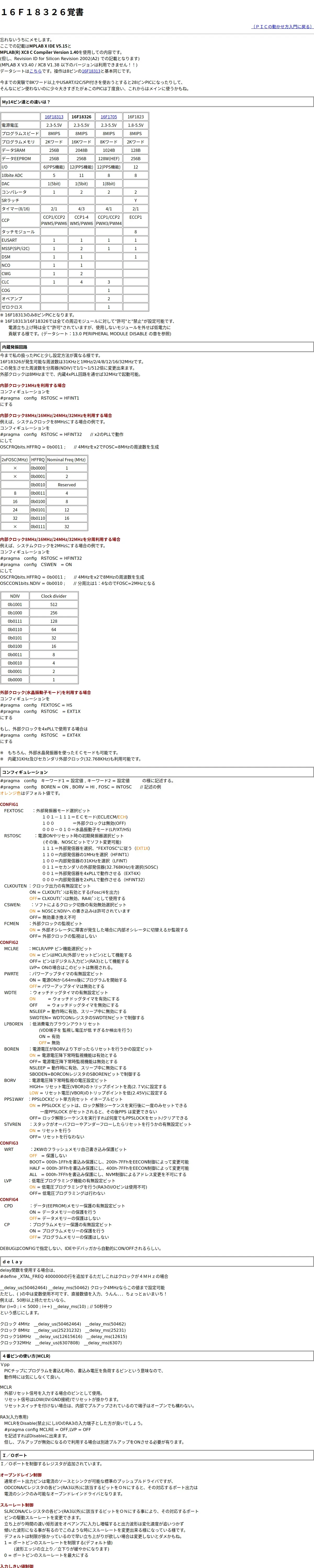This screenshot has height=1568, width=314.
Task: Click the PPS1WAY entry under CONFIG2
Action: click(x=14, y=1099)
